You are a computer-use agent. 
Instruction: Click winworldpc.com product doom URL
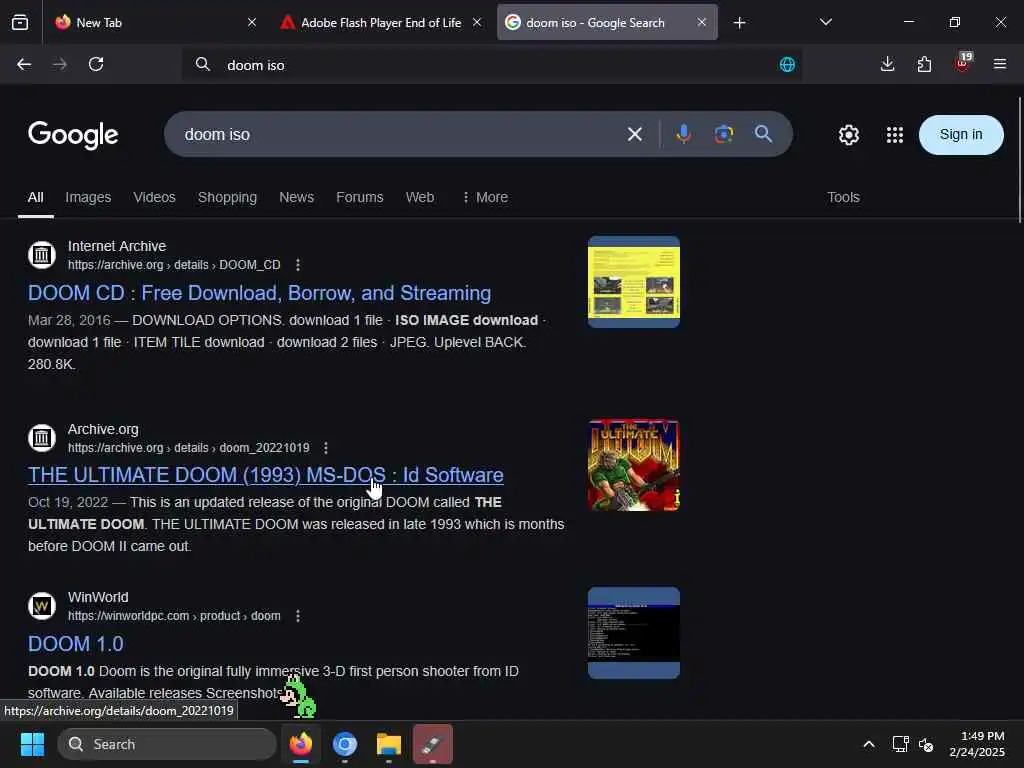[174, 616]
